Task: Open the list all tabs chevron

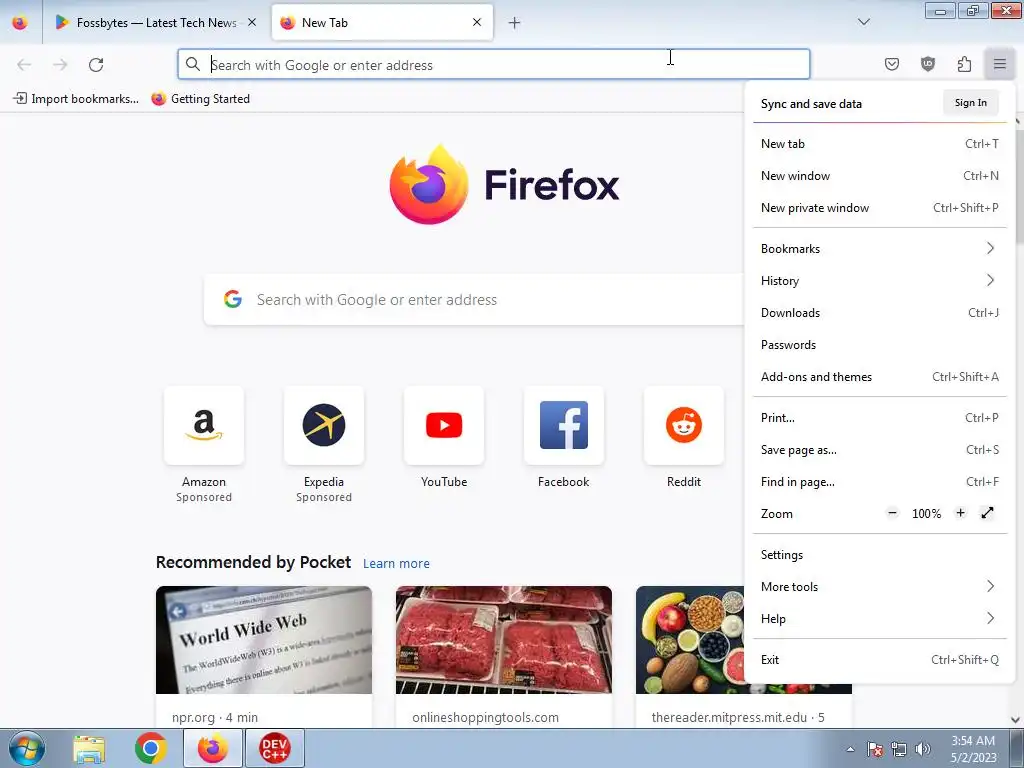Action: tap(863, 22)
